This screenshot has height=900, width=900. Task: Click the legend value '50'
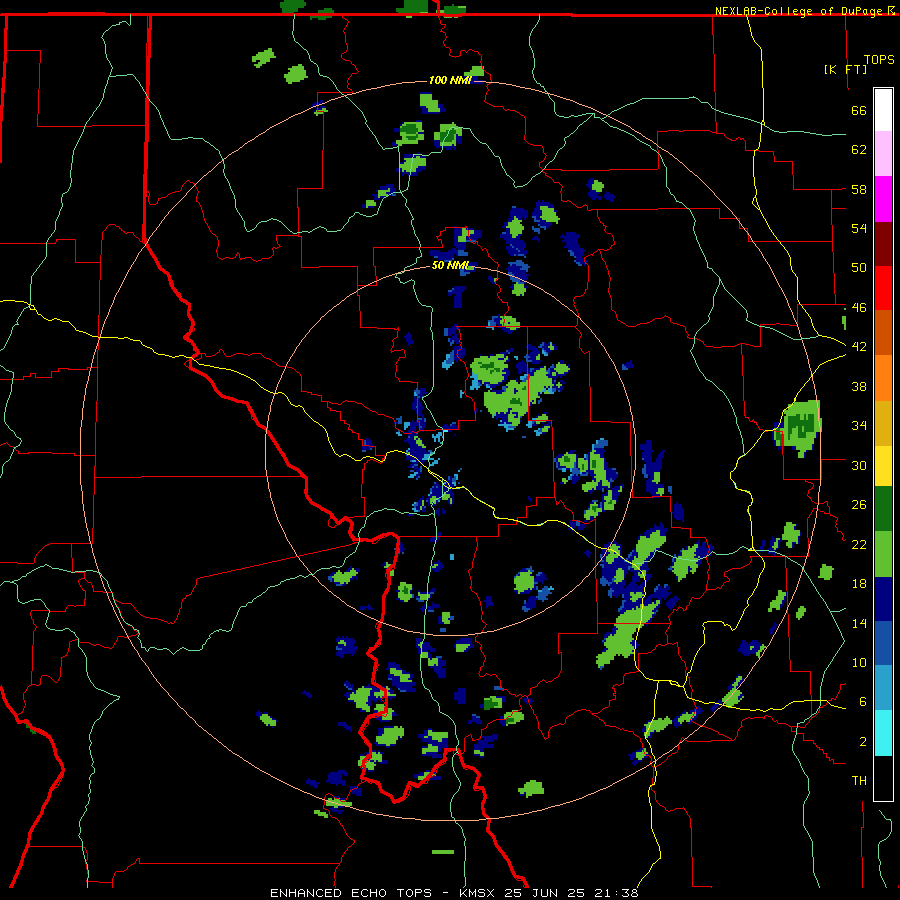pos(859,267)
